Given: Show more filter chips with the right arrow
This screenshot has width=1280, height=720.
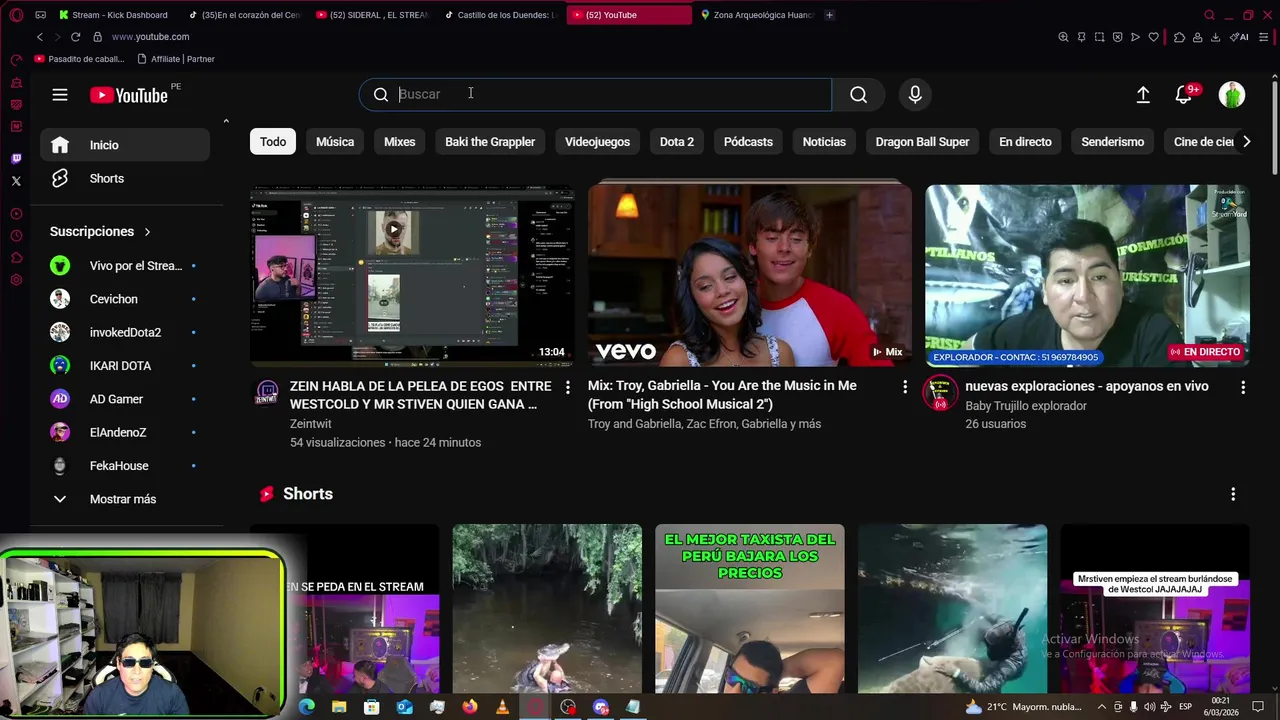Looking at the screenshot, I should (x=1246, y=142).
